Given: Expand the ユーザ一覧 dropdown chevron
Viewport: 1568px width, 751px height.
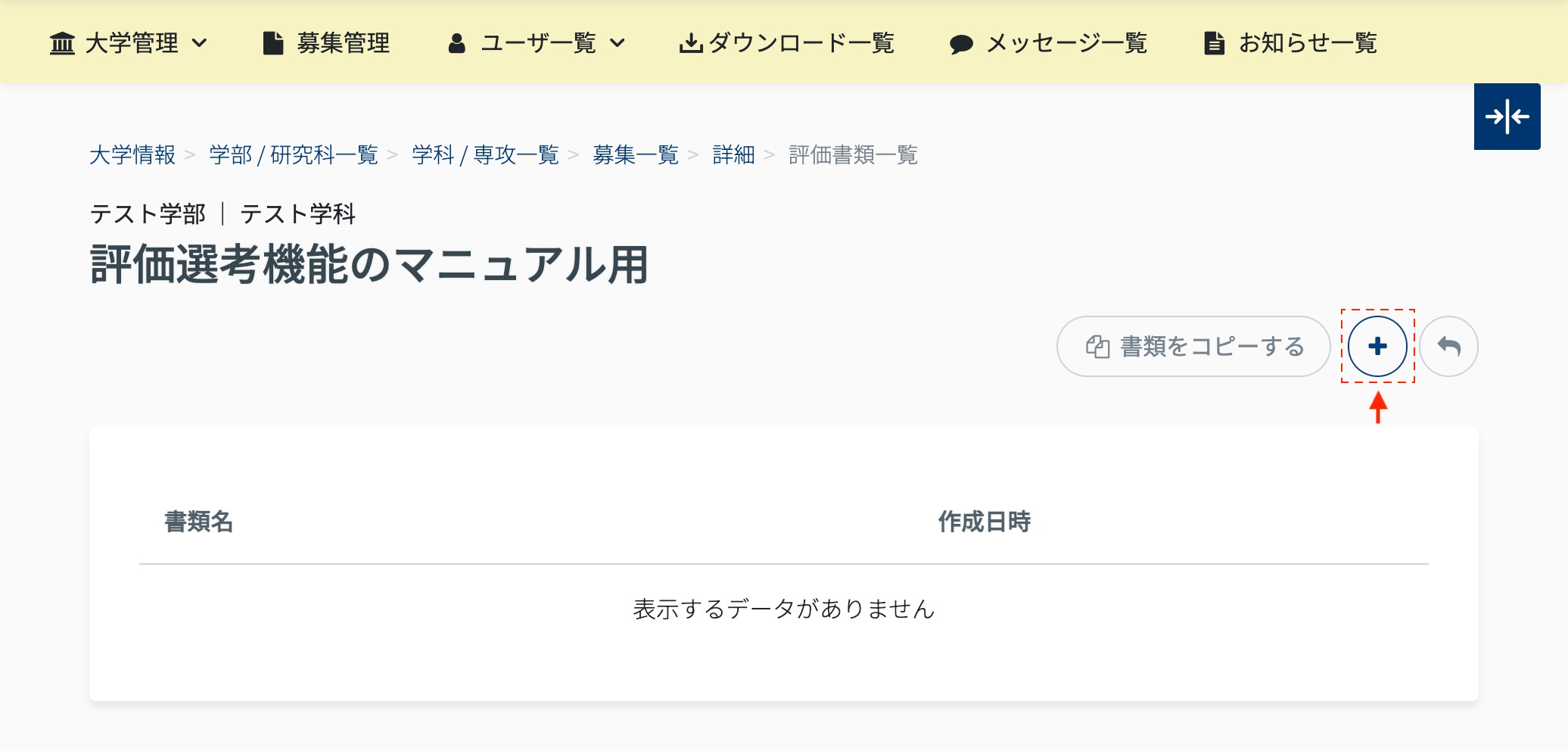Looking at the screenshot, I should point(618,43).
